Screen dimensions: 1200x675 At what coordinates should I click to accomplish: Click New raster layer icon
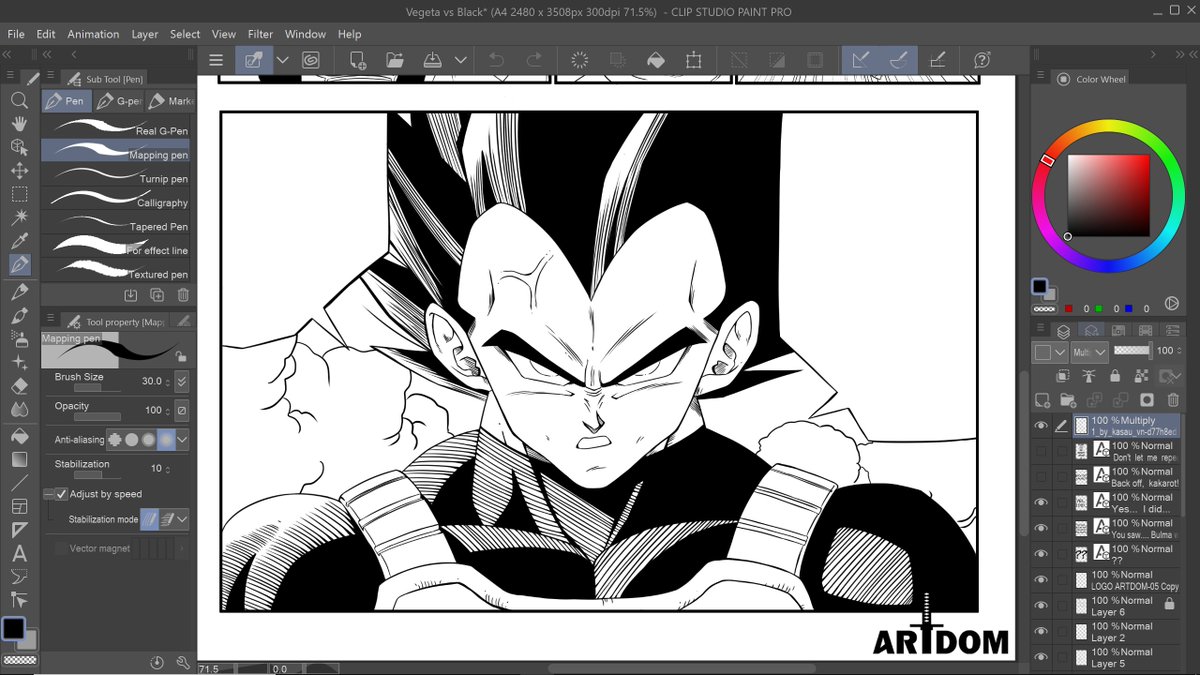click(1043, 400)
